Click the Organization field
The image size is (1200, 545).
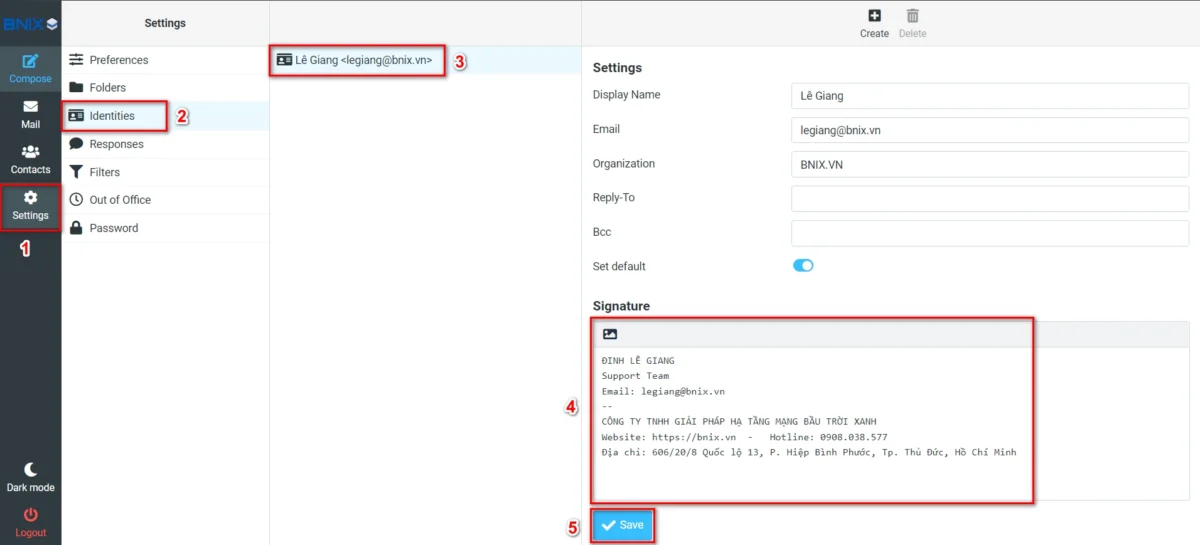point(990,164)
